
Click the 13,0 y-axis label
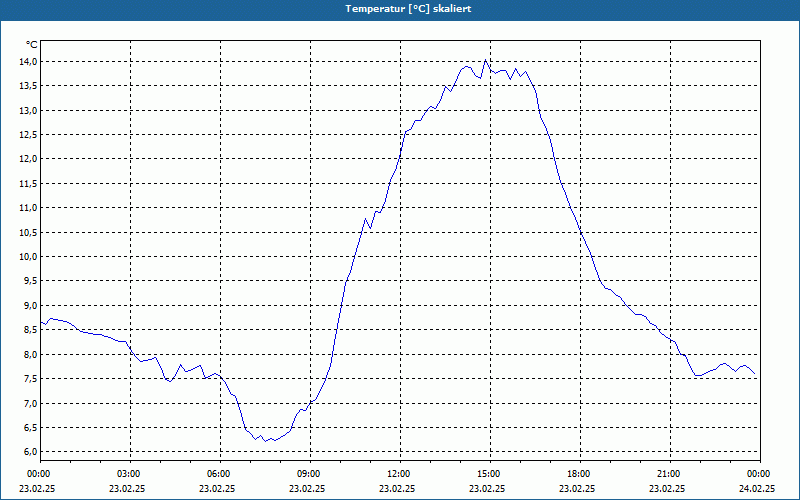tap(29, 110)
